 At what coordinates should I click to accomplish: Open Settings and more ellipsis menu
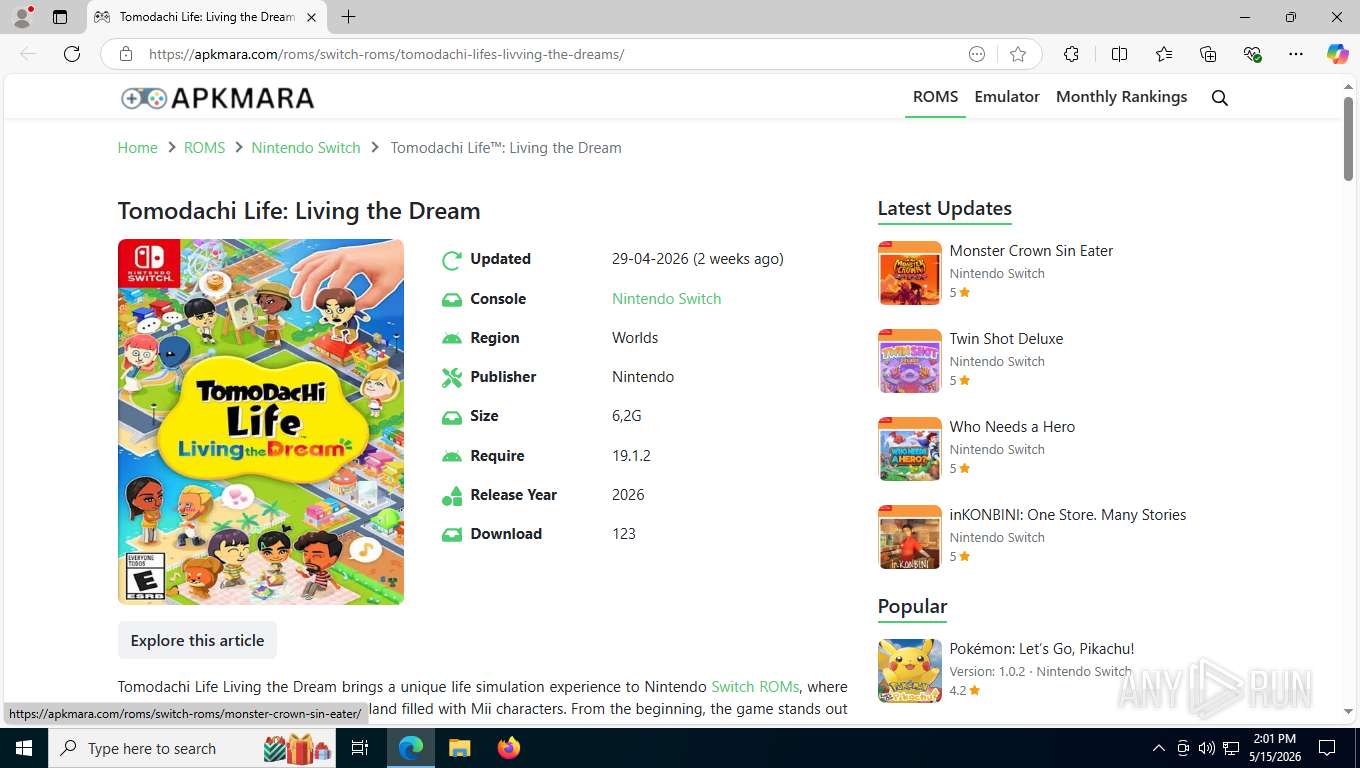pyautogui.click(x=1296, y=54)
